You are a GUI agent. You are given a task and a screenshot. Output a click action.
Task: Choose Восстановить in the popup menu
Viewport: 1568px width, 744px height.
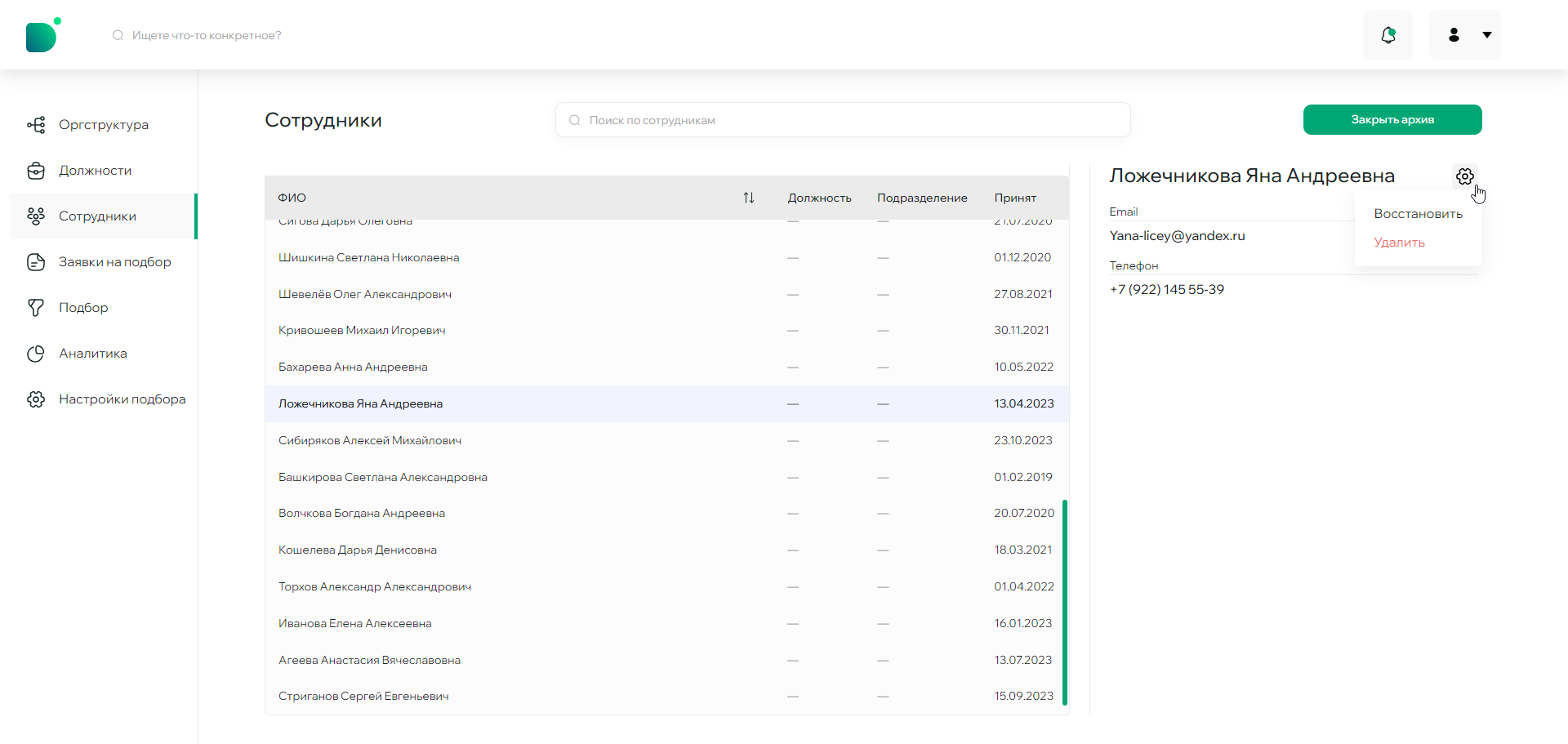coord(1418,214)
